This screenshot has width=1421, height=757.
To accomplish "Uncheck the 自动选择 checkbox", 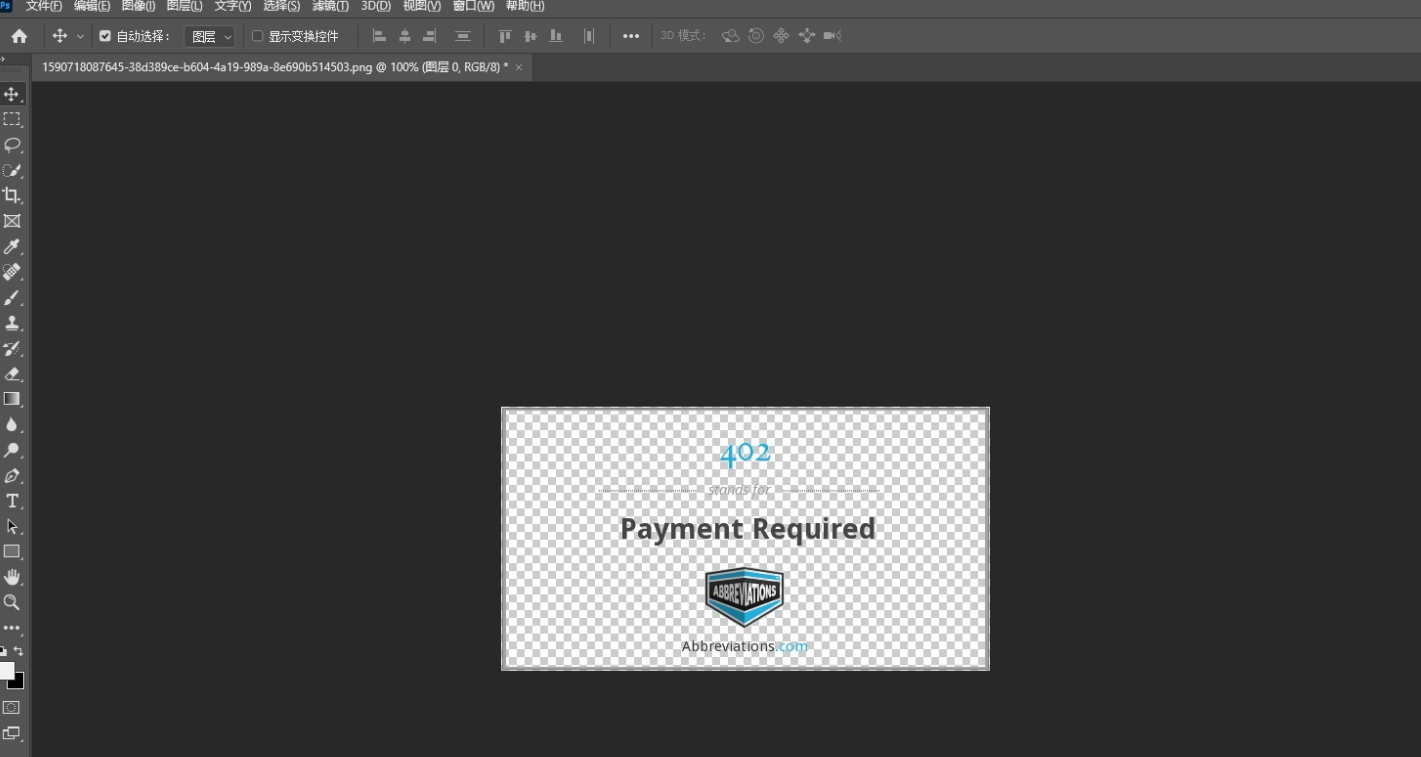I will pyautogui.click(x=105, y=36).
